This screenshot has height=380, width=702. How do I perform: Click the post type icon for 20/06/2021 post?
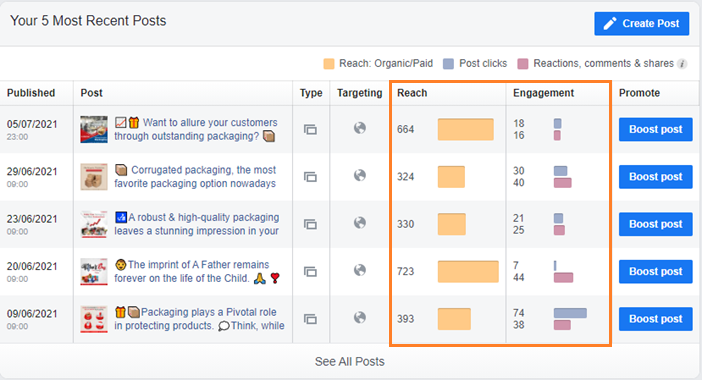tap(310, 272)
